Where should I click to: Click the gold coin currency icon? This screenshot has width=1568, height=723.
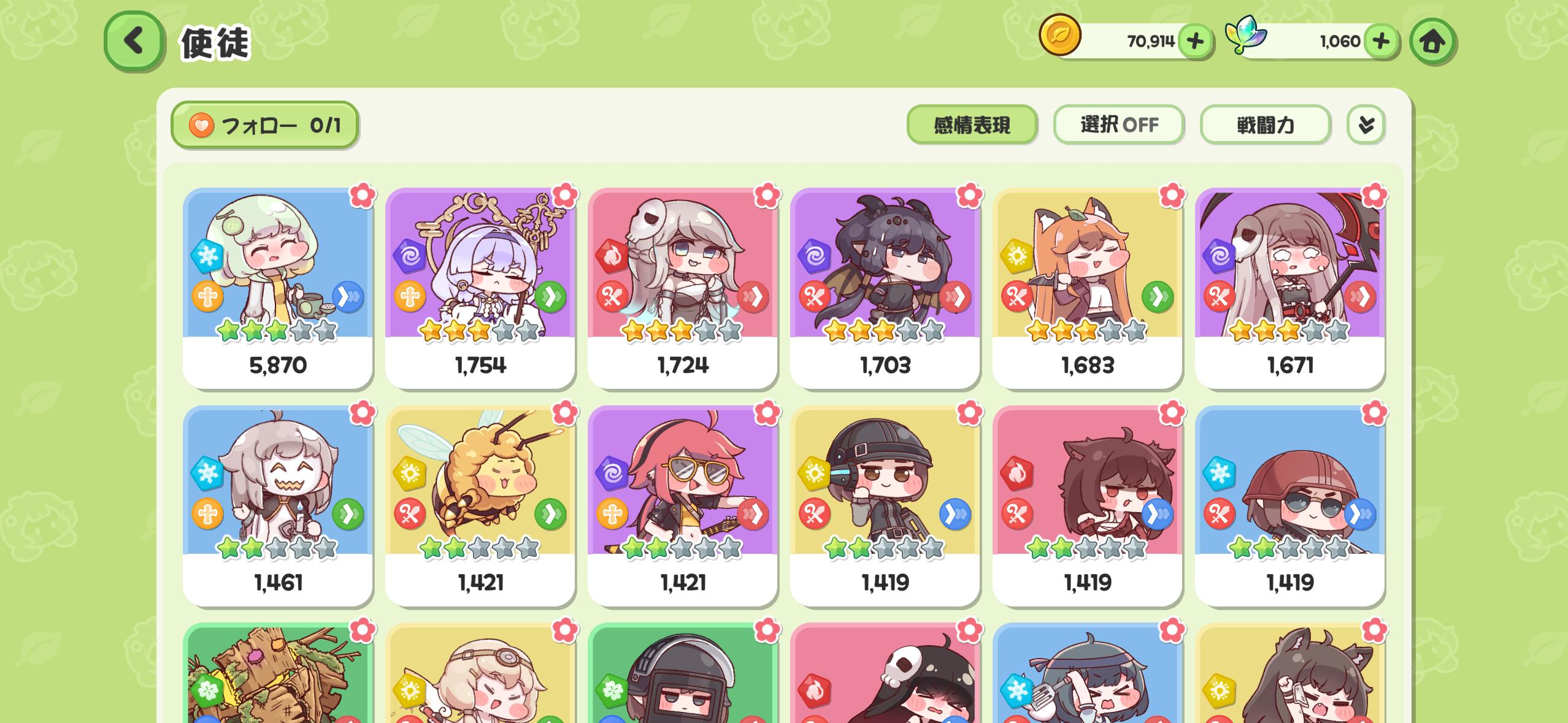point(1060,35)
